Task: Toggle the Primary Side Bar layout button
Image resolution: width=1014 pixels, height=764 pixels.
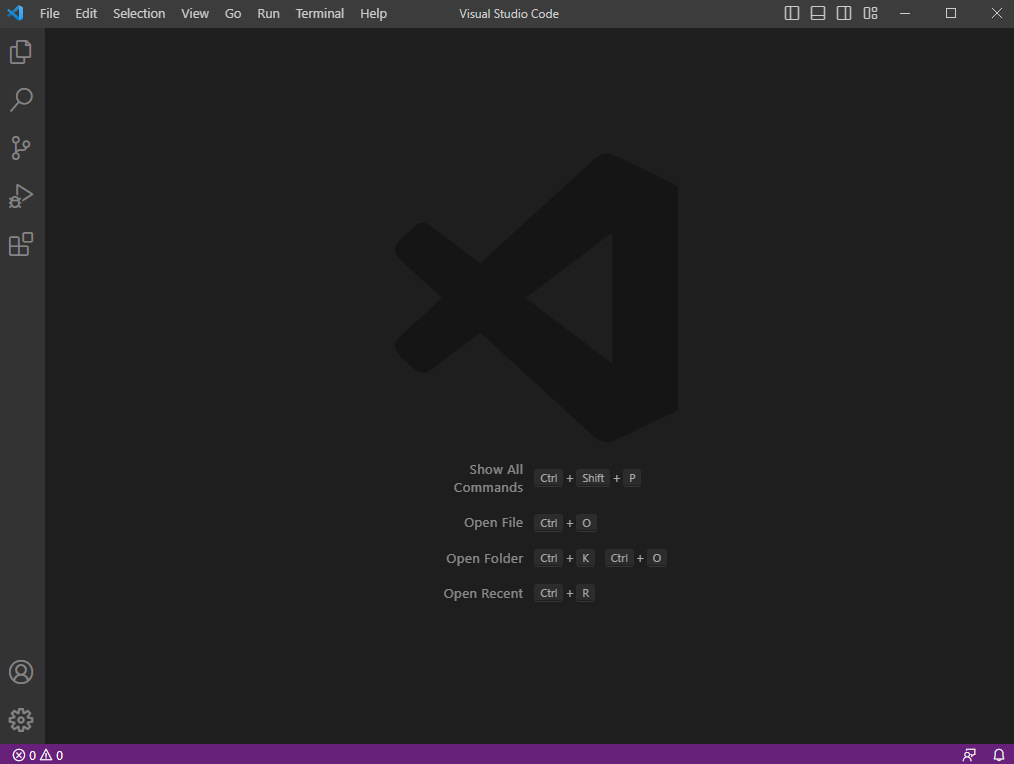Action: tap(792, 14)
